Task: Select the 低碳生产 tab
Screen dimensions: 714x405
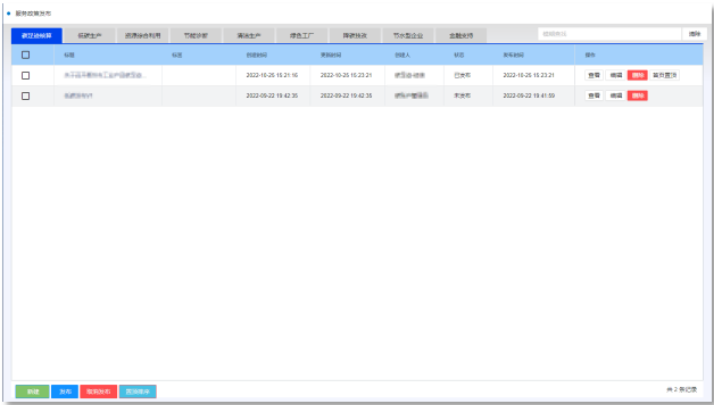Action: tap(89, 35)
